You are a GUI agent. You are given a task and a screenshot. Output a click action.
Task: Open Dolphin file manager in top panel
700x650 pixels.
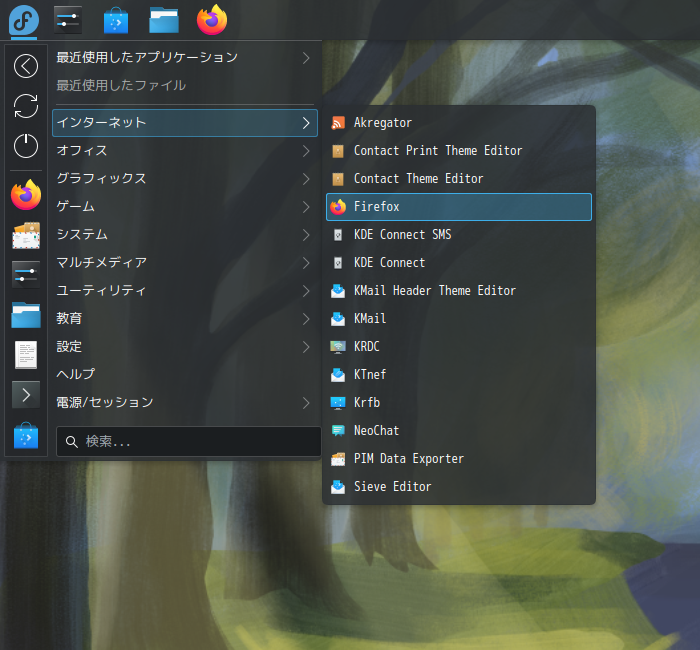[x=164, y=21]
